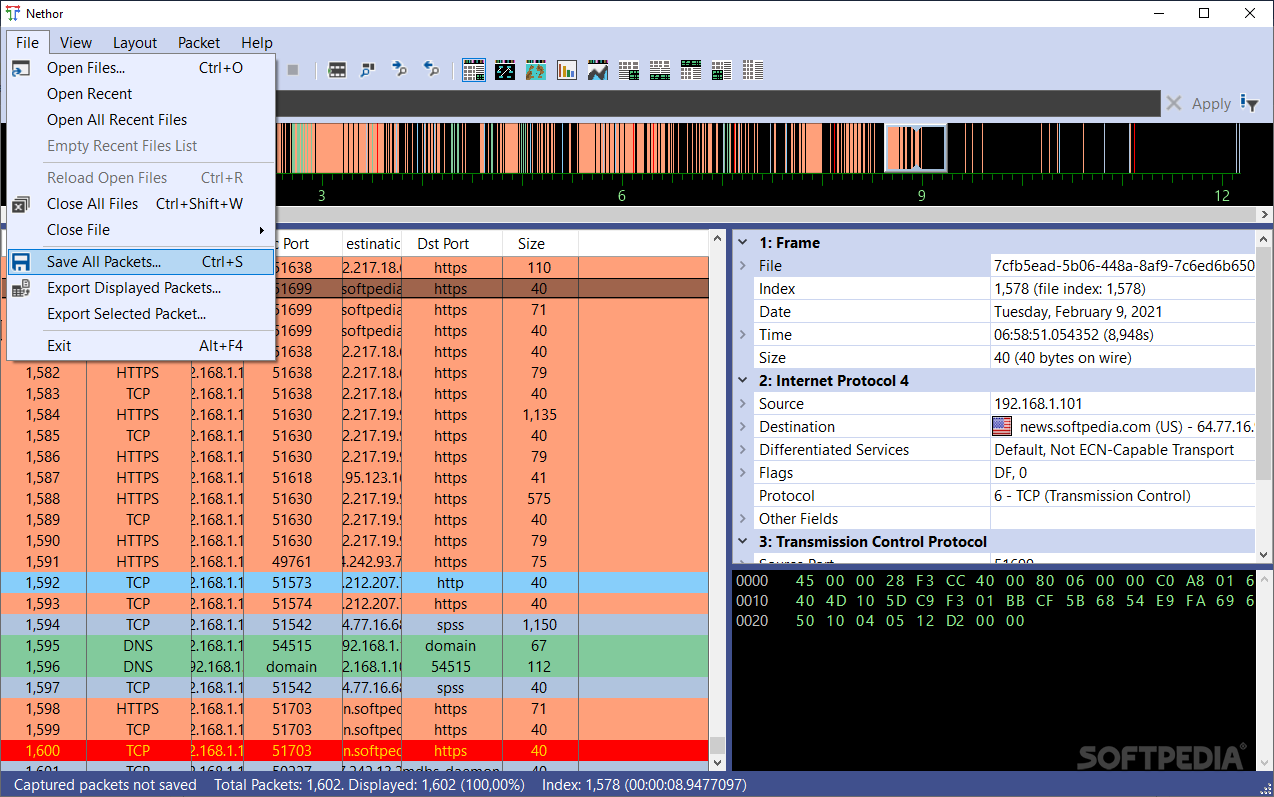Open the network connections graph view icon
Image resolution: width=1274 pixels, height=797 pixels.
tap(505, 70)
